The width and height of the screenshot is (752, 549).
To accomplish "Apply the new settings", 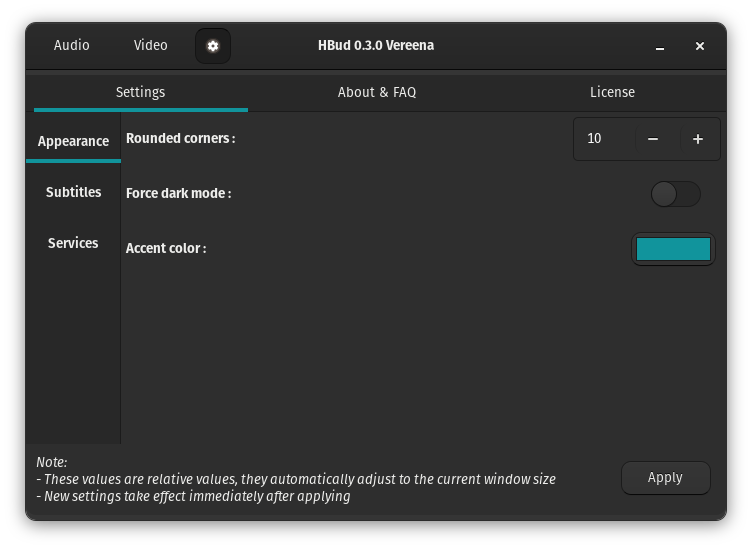I will tap(666, 478).
